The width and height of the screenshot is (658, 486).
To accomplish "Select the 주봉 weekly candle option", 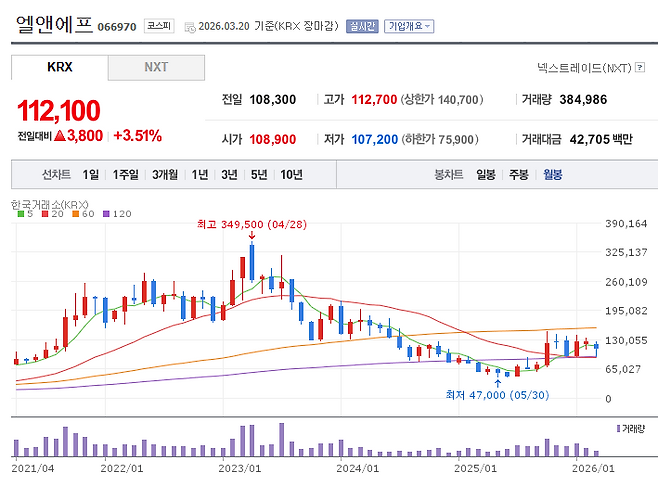I will pyautogui.click(x=519, y=174).
